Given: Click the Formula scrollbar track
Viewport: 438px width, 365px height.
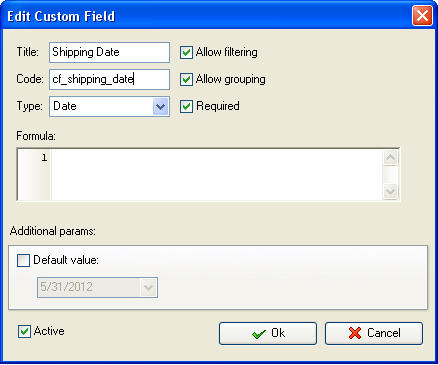Looking at the screenshot, I should coord(390,175).
